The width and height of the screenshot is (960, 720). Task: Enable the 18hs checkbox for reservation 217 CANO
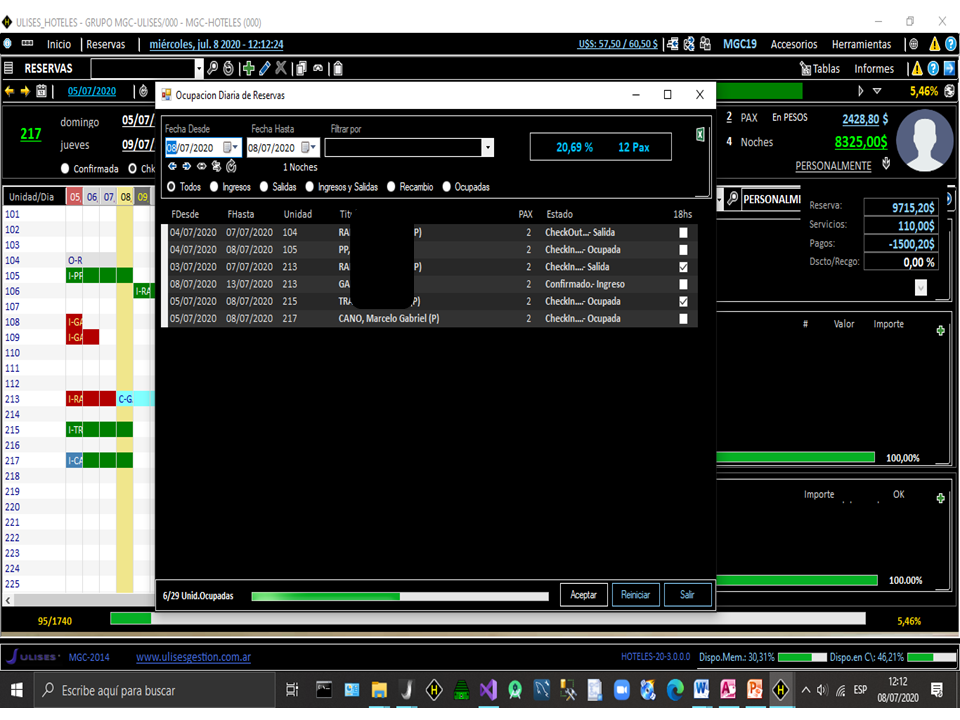click(684, 318)
